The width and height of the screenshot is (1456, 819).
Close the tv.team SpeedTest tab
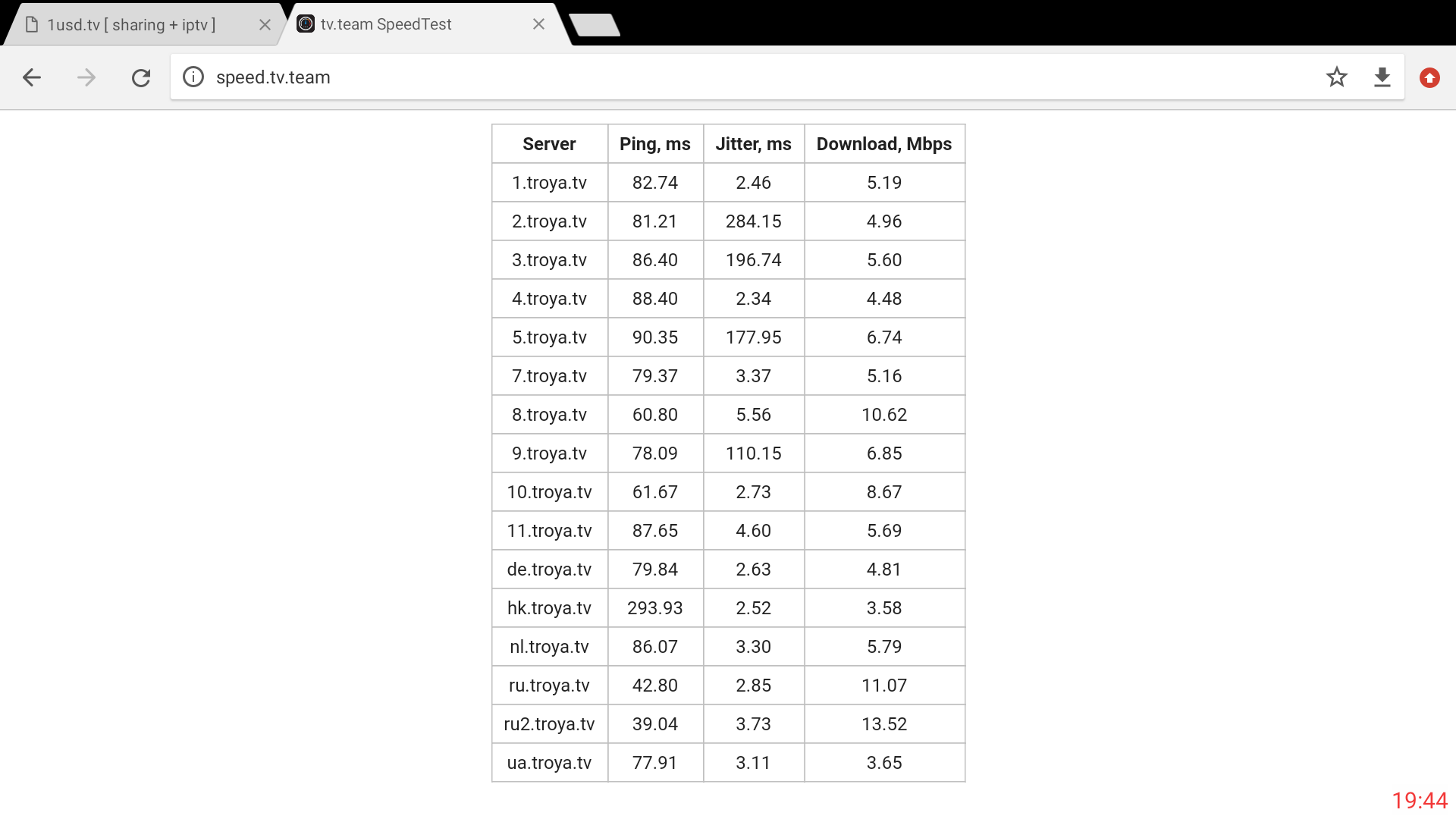click(538, 24)
